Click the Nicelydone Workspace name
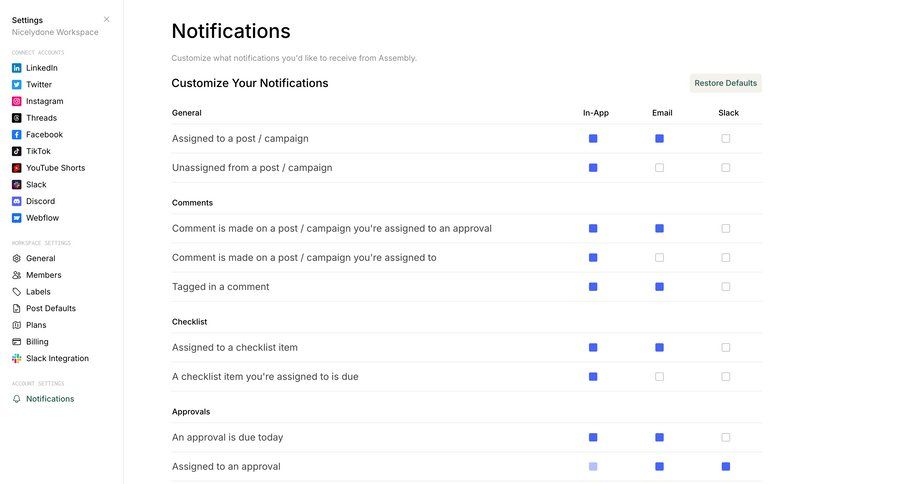900x484 pixels. pyautogui.click(x=55, y=32)
